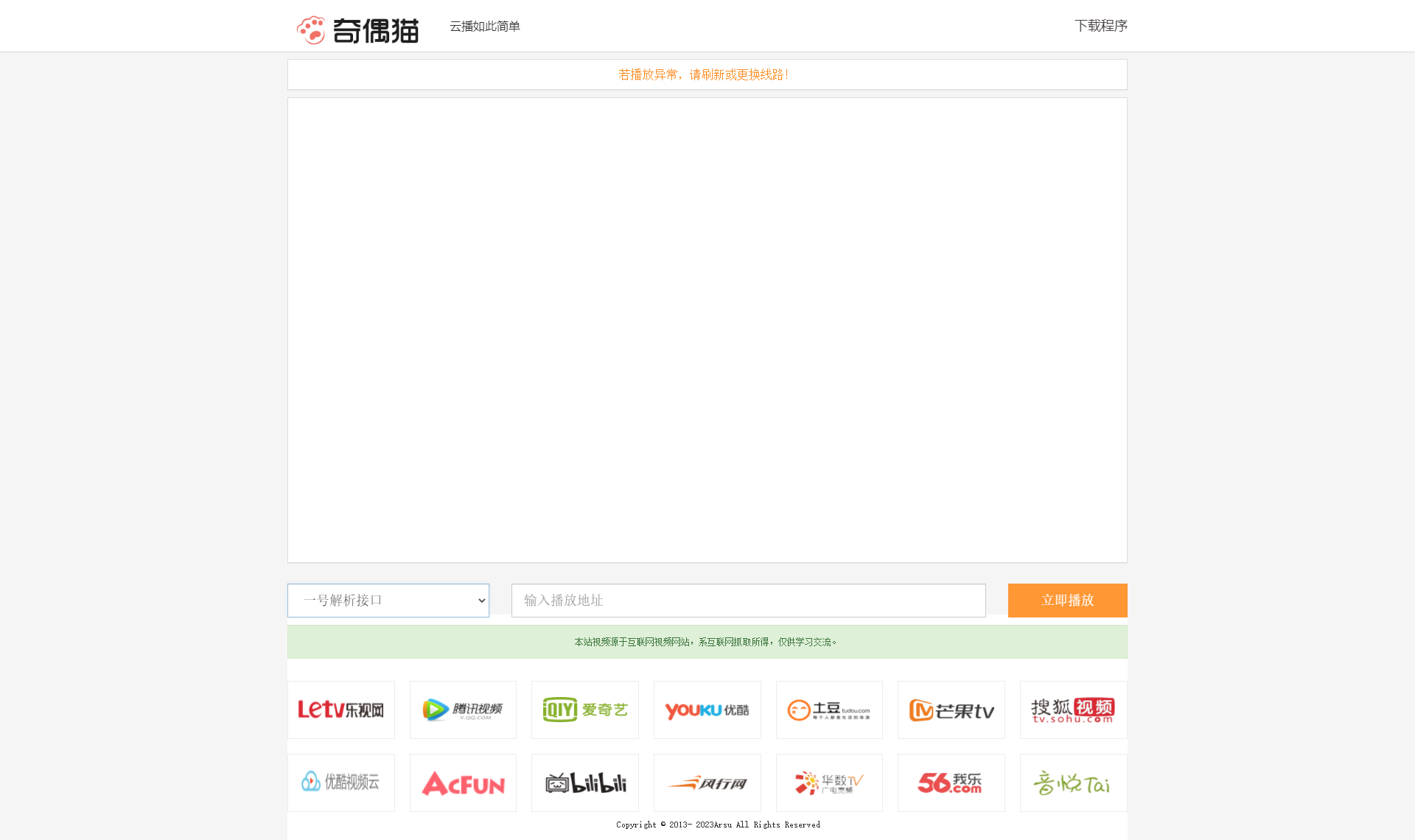1415x840 pixels.
Task: Open the bilibili logo tile
Action: click(x=585, y=783)
